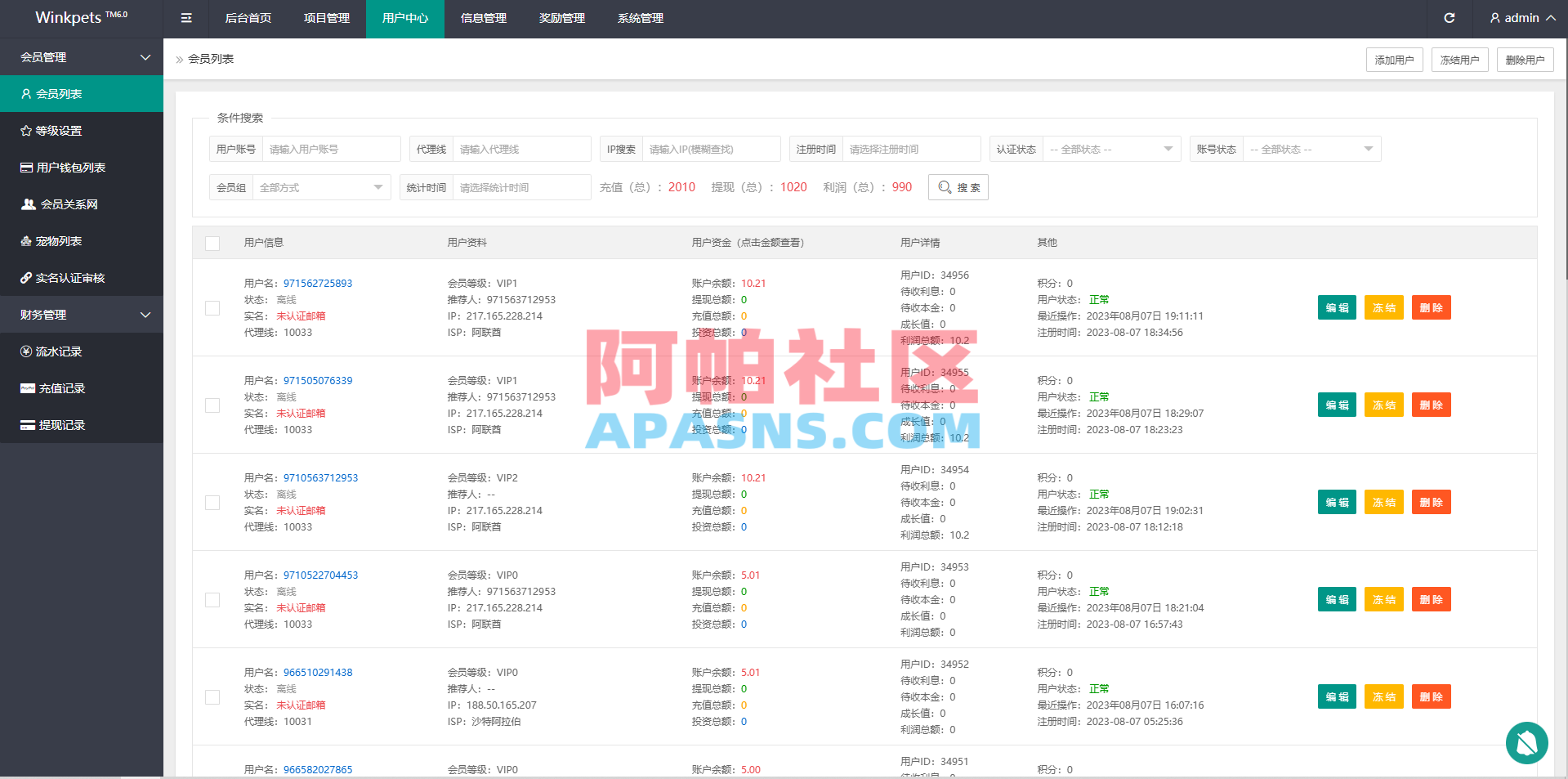Switch to the 奖励管理 top menu
Screen dimensions: 1568x779
click(x=561, y=17)
